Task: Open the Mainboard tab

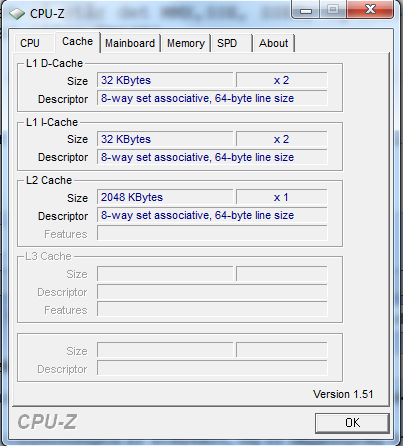Action: click(x=130, y=43)
